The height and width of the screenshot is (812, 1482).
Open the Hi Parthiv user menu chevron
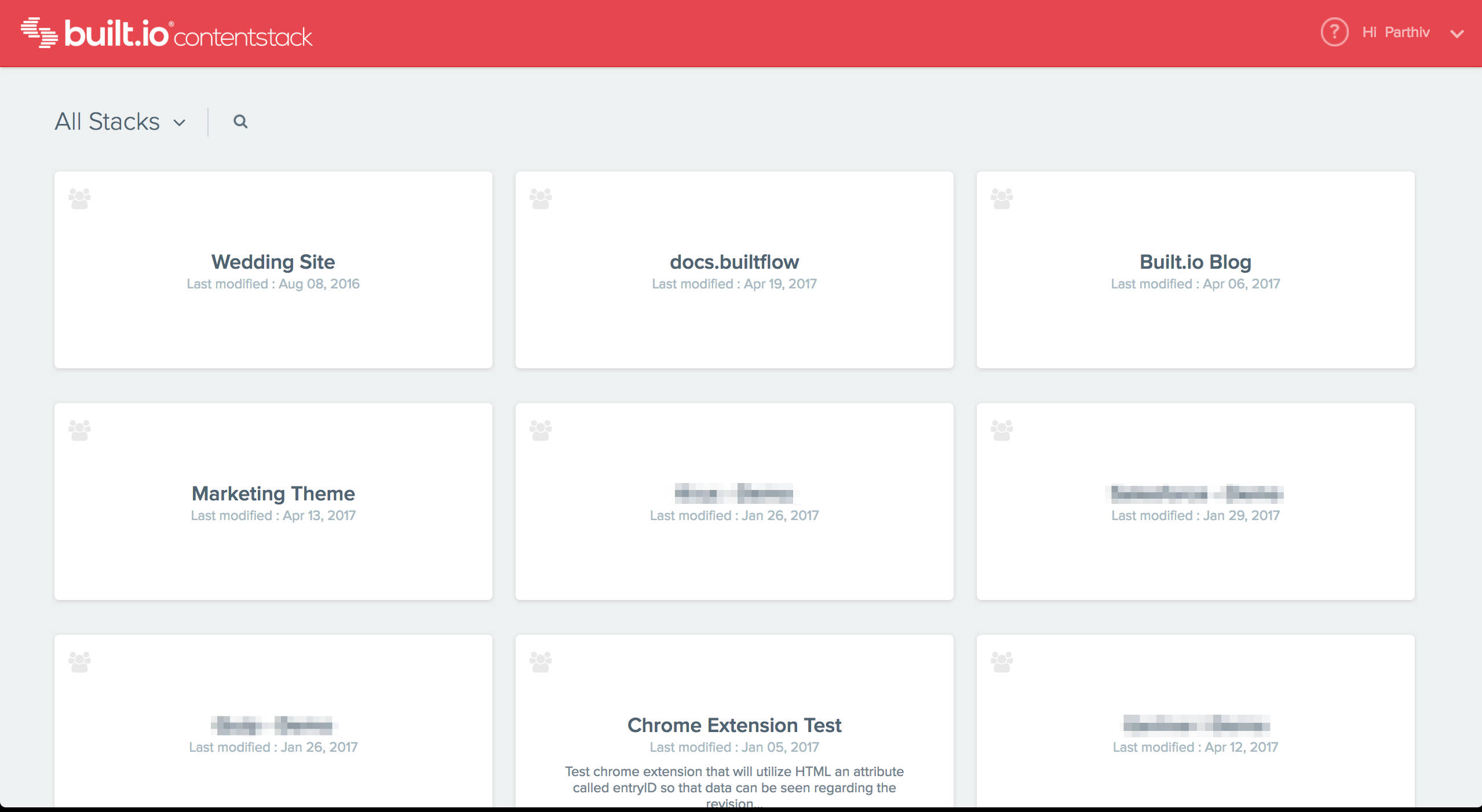(1457, 34)
